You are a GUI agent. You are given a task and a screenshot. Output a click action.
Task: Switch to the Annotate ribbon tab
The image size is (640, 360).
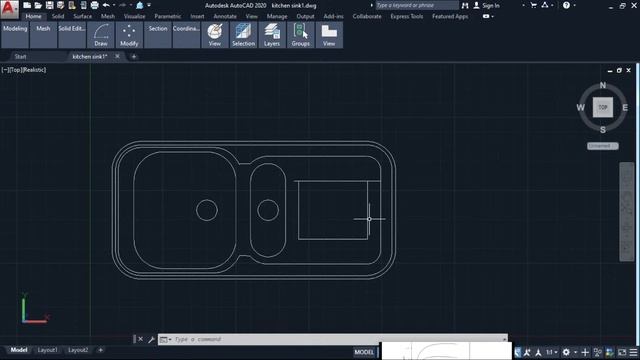[x=225, y=16]
